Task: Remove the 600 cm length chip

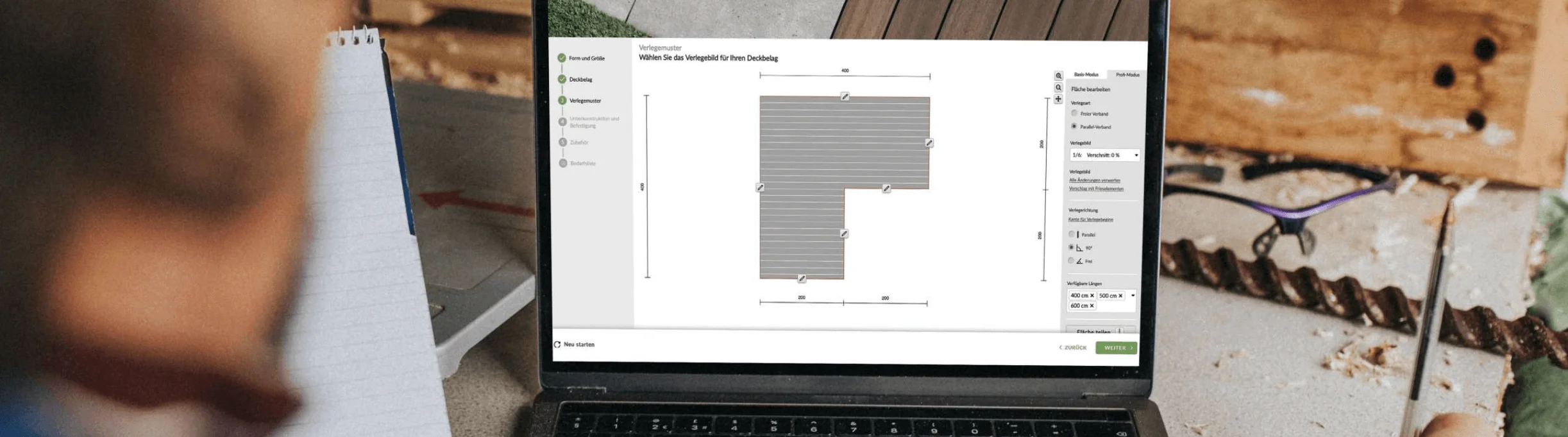Action: pos(1092,306)
